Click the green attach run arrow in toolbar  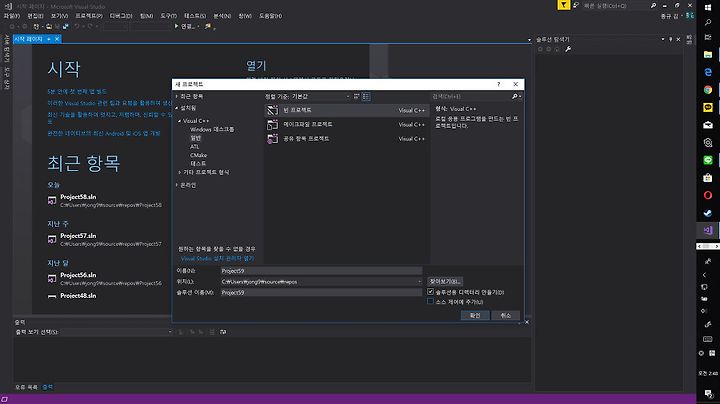pos(176,26)
